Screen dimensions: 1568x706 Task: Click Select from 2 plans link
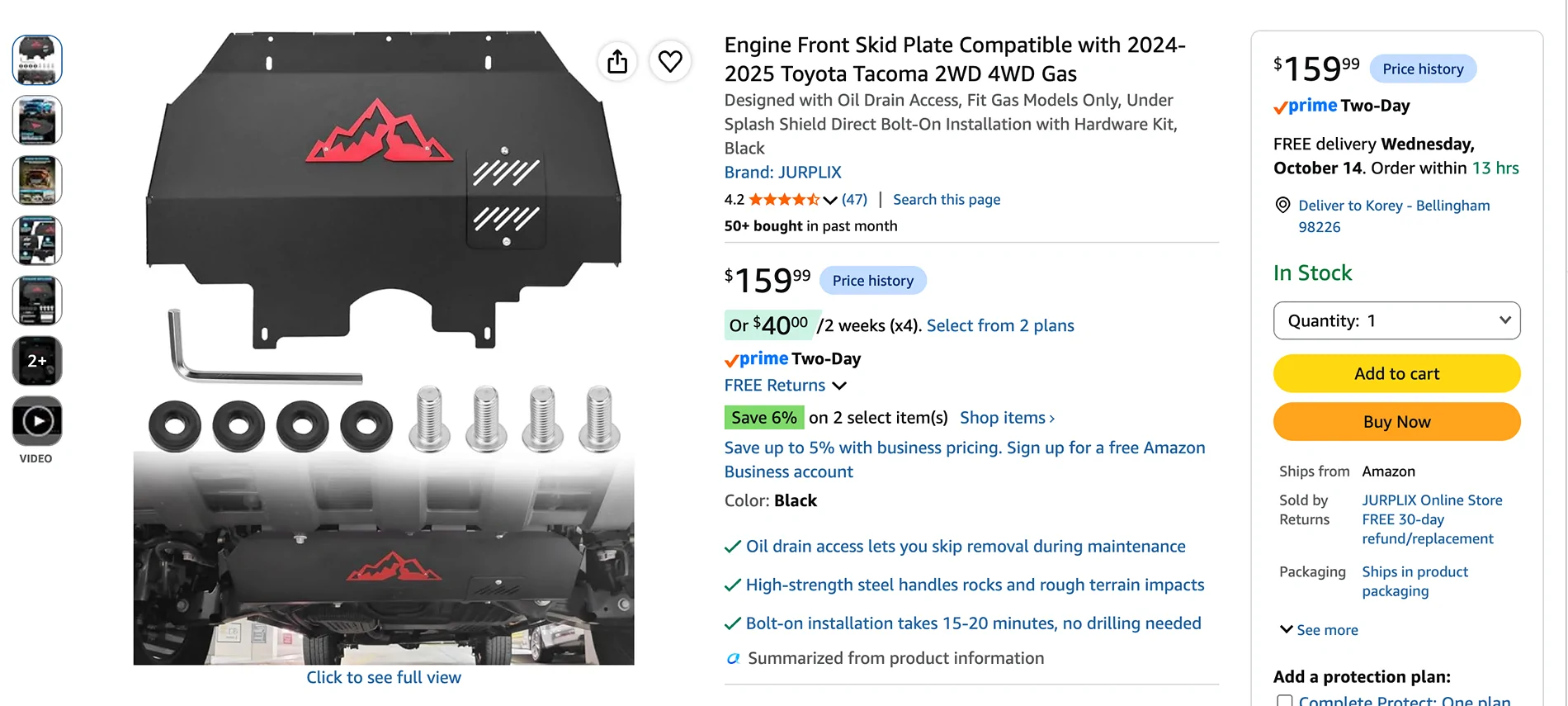(1000, 325)
